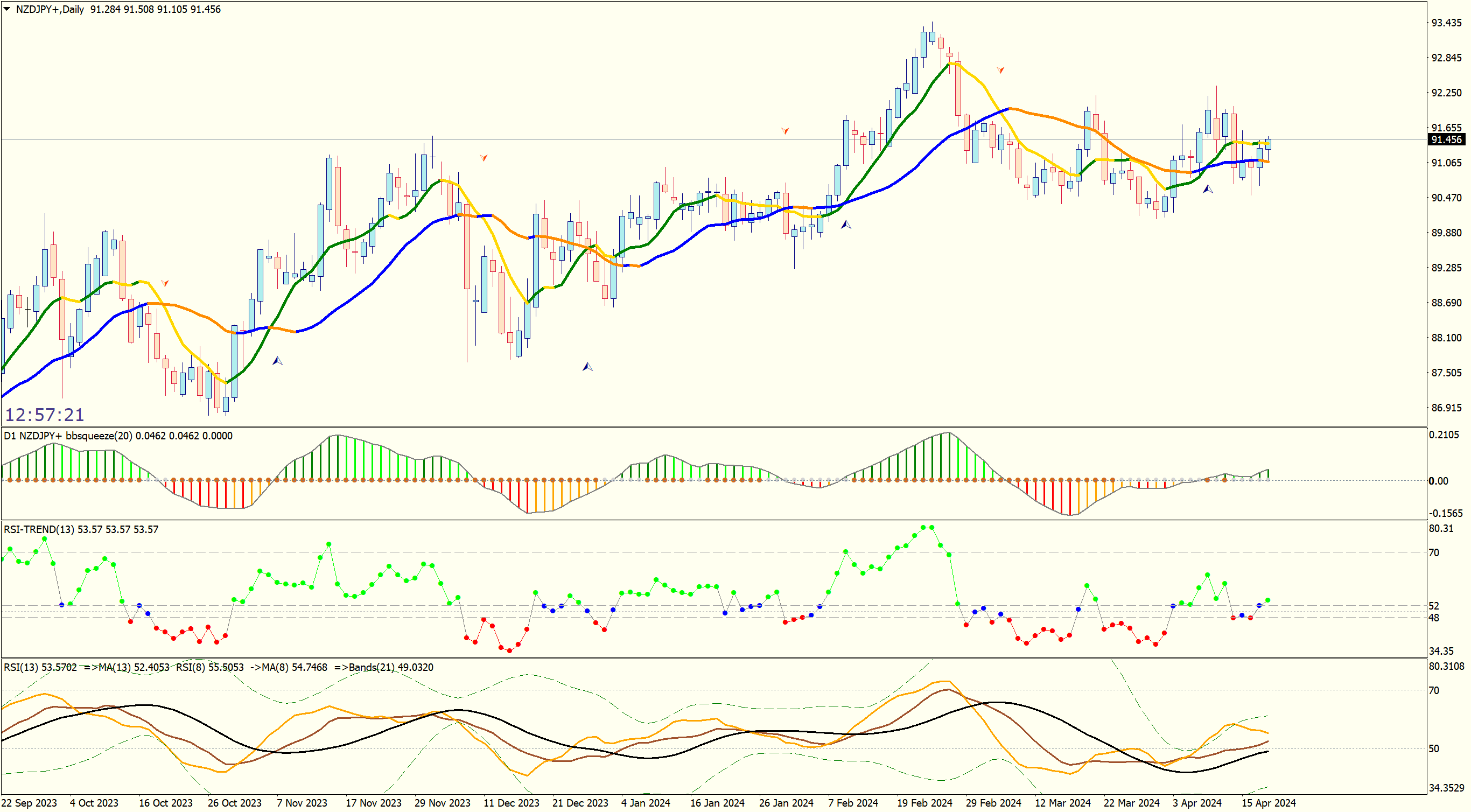Click the current price tag 91.456
1471x812 pixels.
coord(1446,139)
